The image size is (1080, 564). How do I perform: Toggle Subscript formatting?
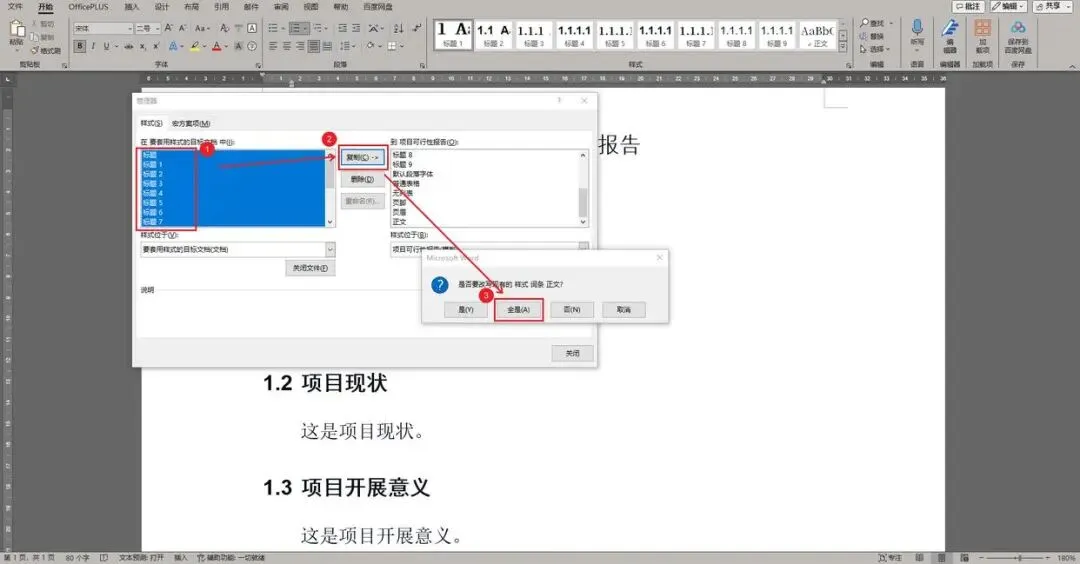point(143,46)
